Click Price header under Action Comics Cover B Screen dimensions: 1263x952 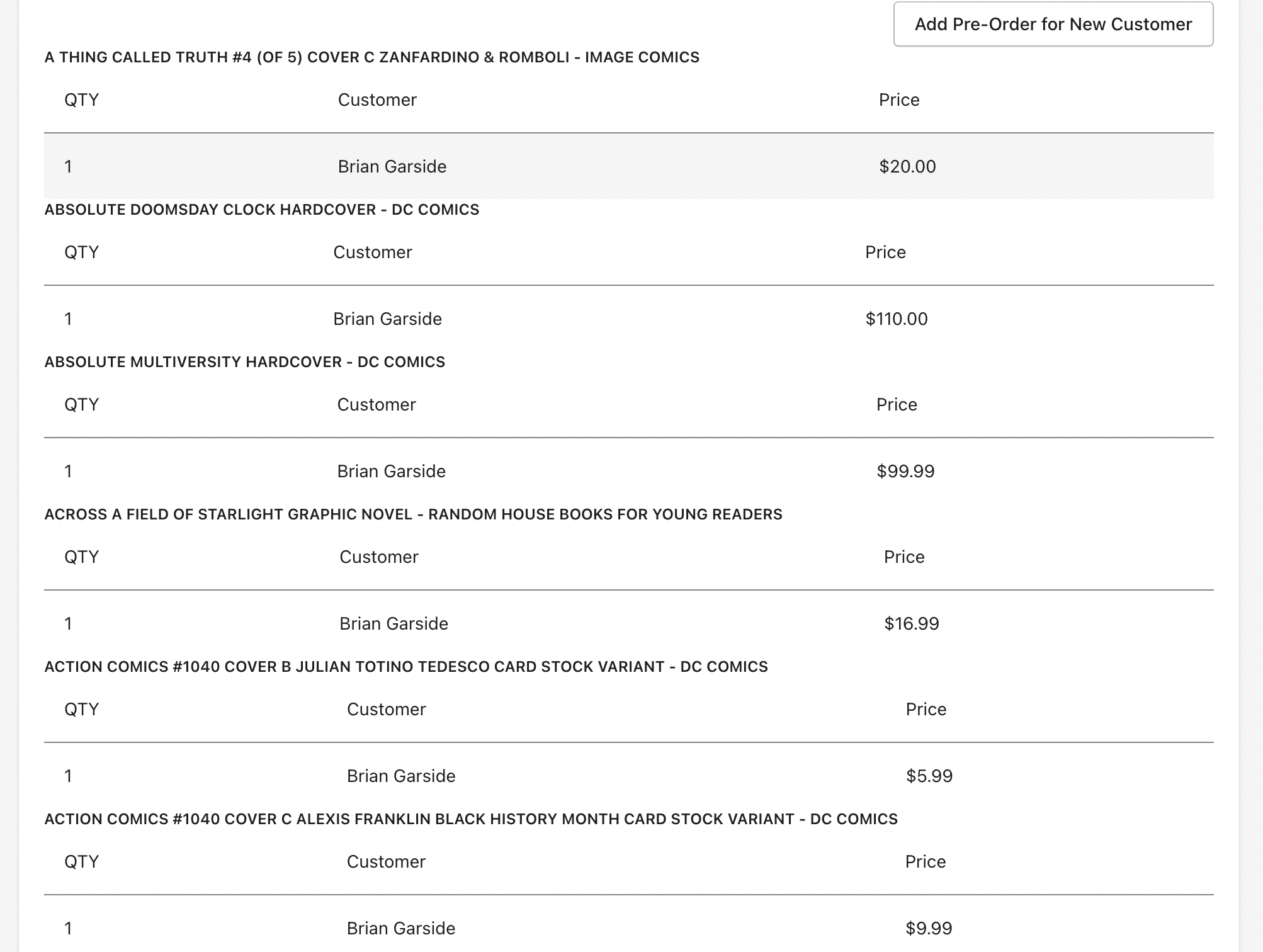[926, 710]
